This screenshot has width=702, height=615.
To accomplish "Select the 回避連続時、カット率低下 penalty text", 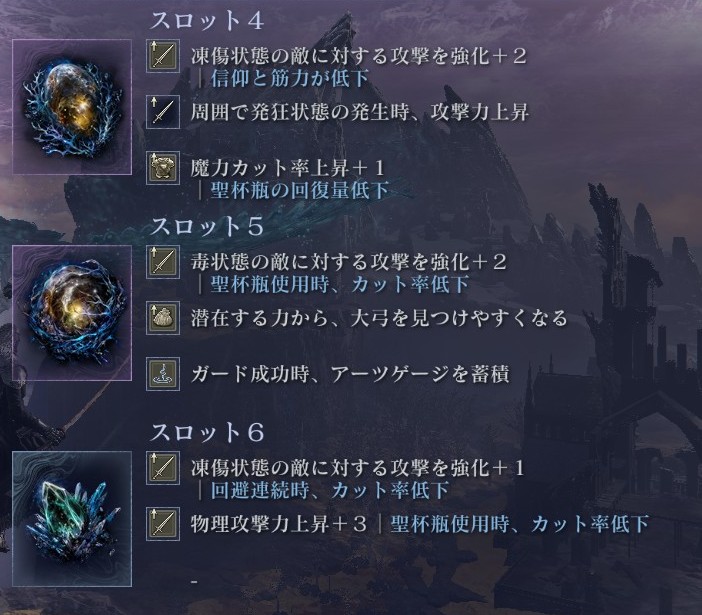I will [x=330, y=490].
